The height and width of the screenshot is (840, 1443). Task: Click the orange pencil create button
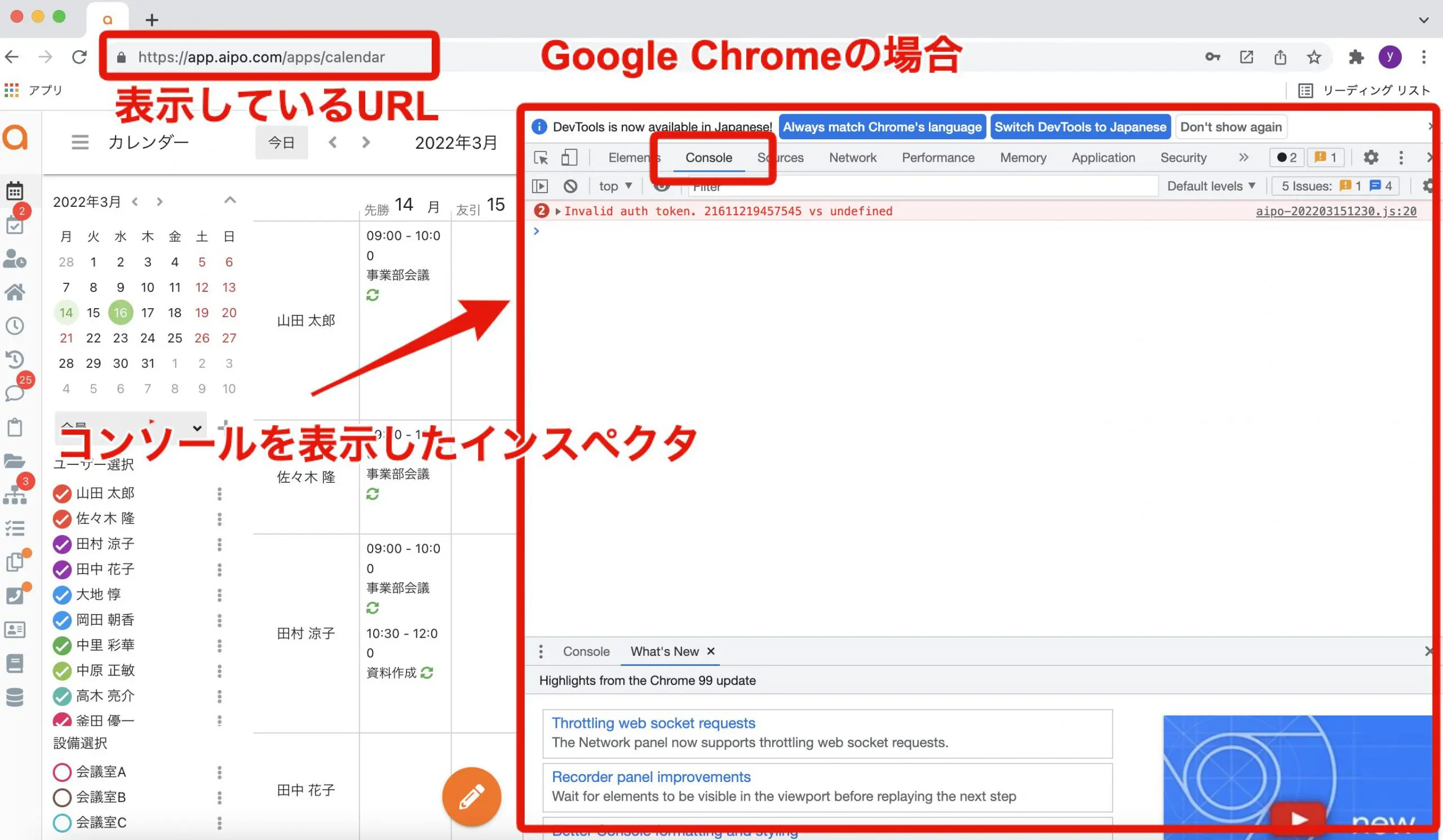[471, 796]
